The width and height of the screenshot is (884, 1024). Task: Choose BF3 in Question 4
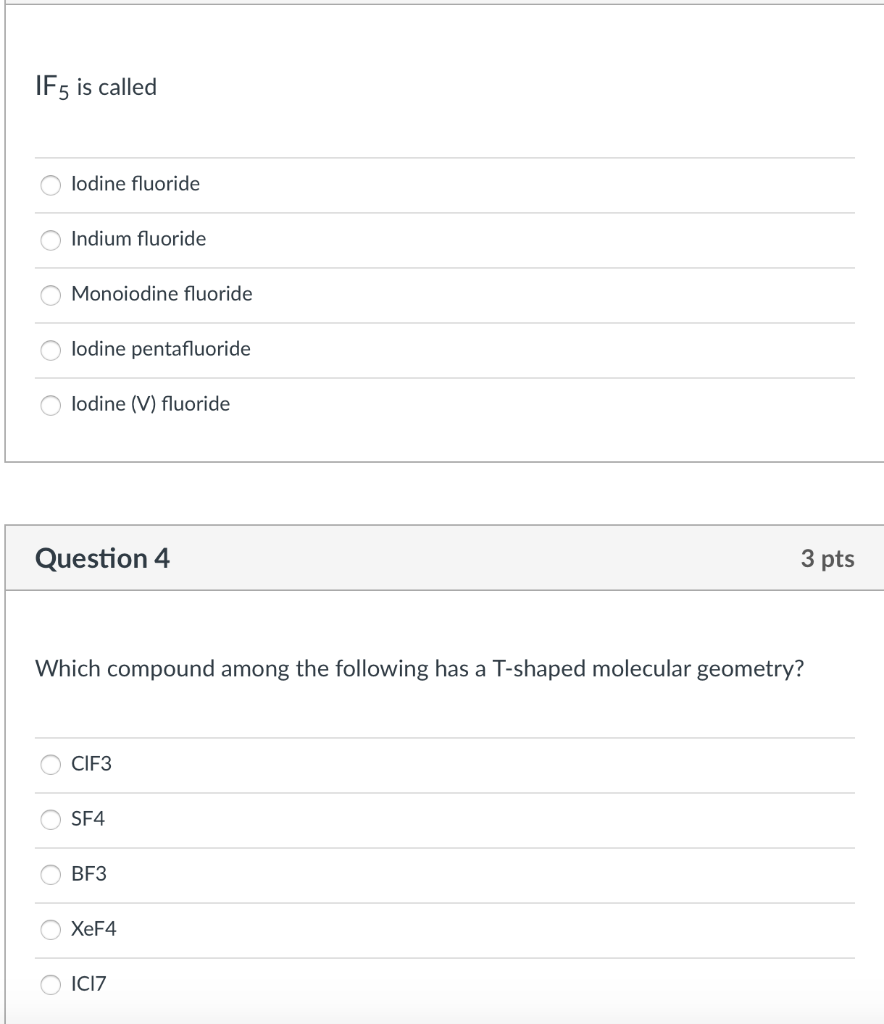click(x=50, y=875)
